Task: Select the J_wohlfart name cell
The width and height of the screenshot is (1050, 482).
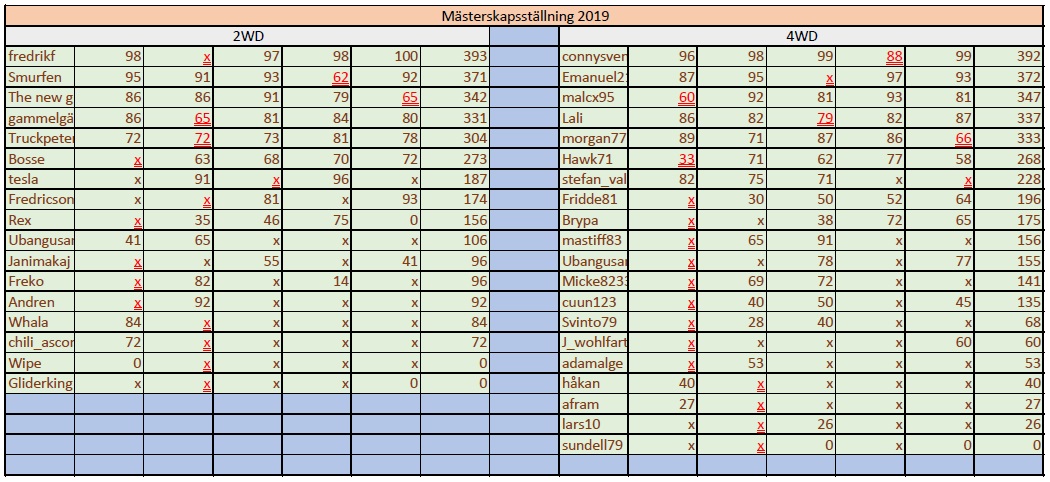Action: (594, 344)
